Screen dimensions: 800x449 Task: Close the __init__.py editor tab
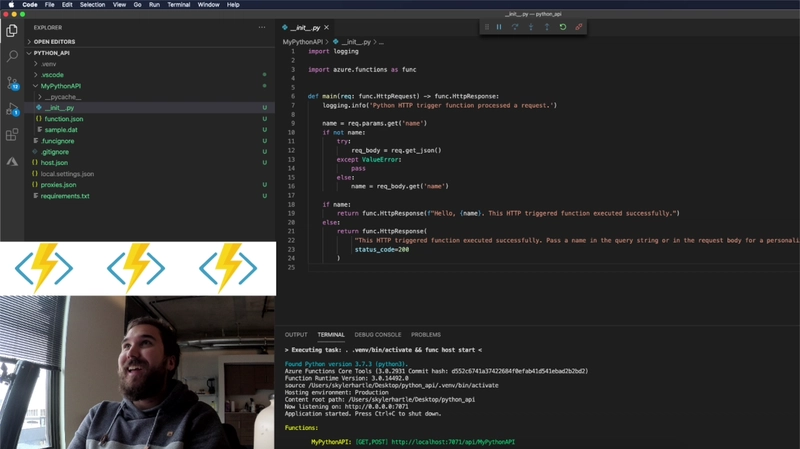(327, 28)
